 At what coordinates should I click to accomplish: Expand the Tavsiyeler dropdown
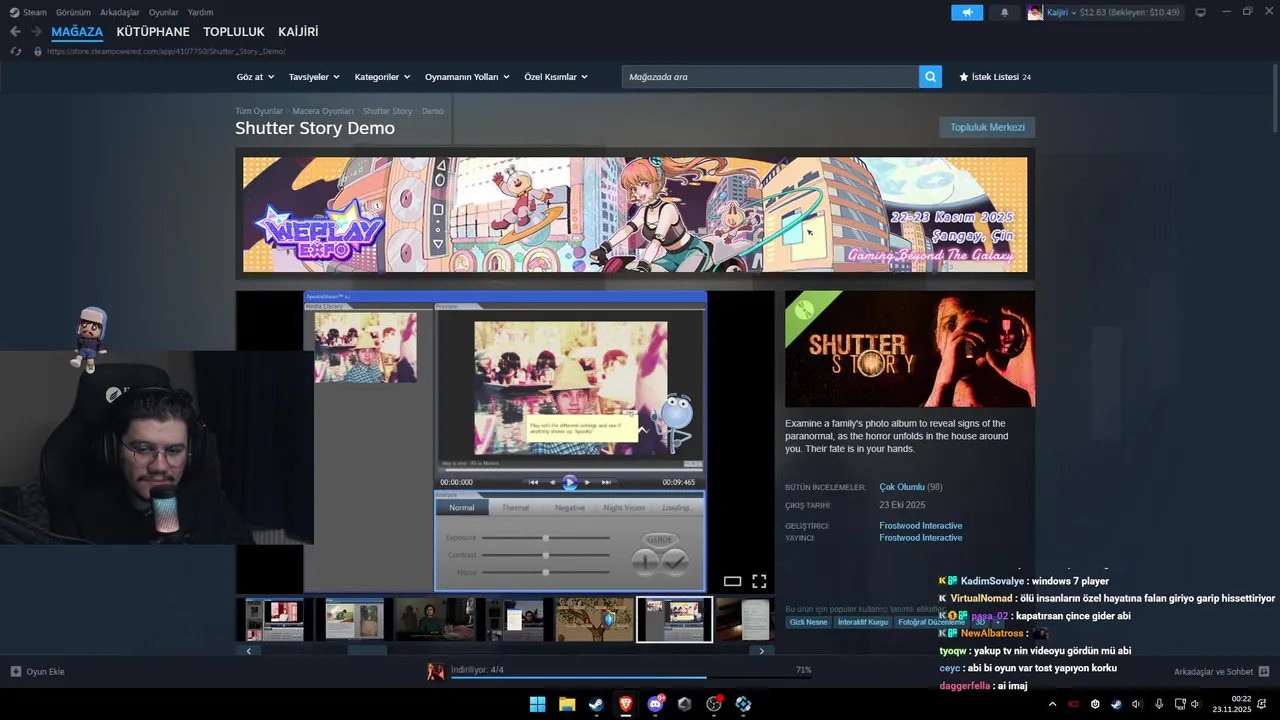coord(314,77)
